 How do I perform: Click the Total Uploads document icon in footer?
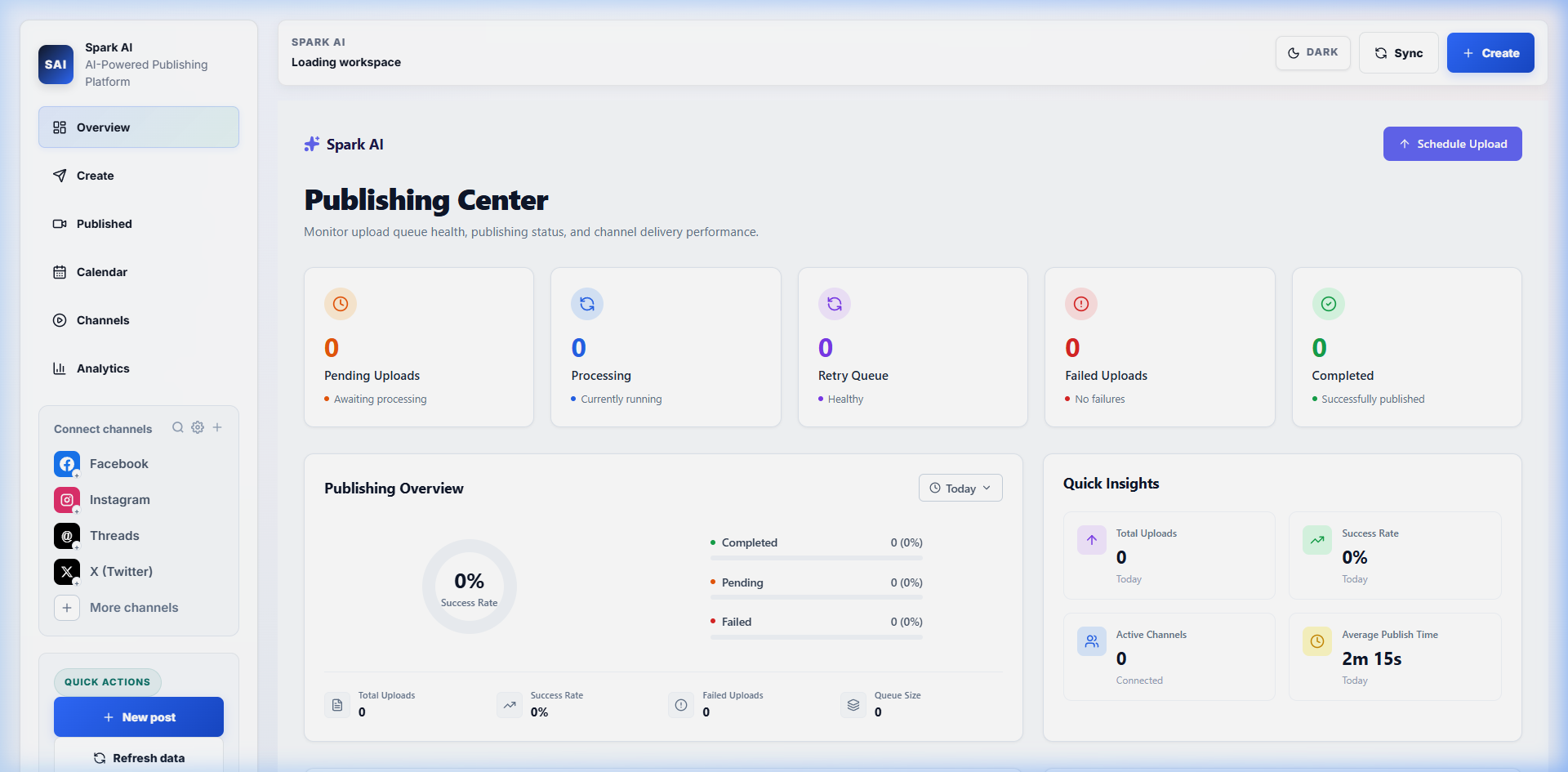click(x=337, y=705)
